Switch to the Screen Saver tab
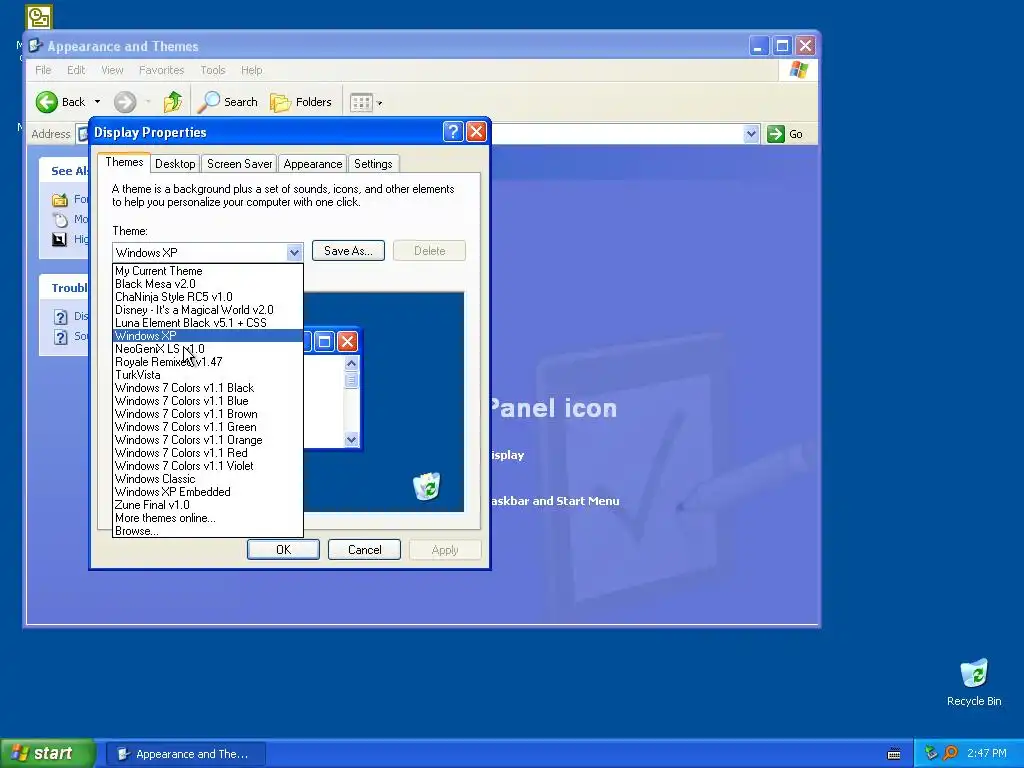The width and height of the screenshot is (1024, 768). coord(240,164)
